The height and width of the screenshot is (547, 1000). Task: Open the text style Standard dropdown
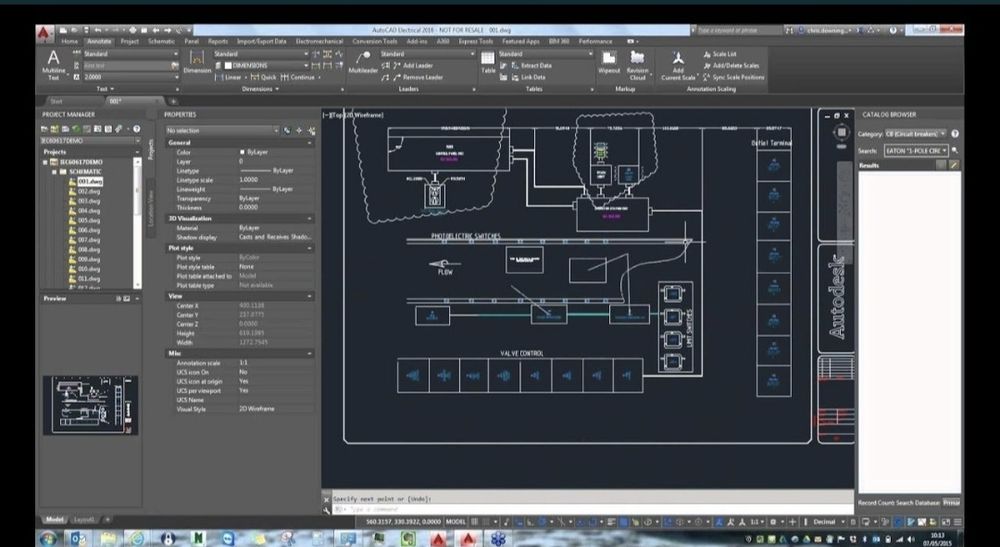pos(131,54)
